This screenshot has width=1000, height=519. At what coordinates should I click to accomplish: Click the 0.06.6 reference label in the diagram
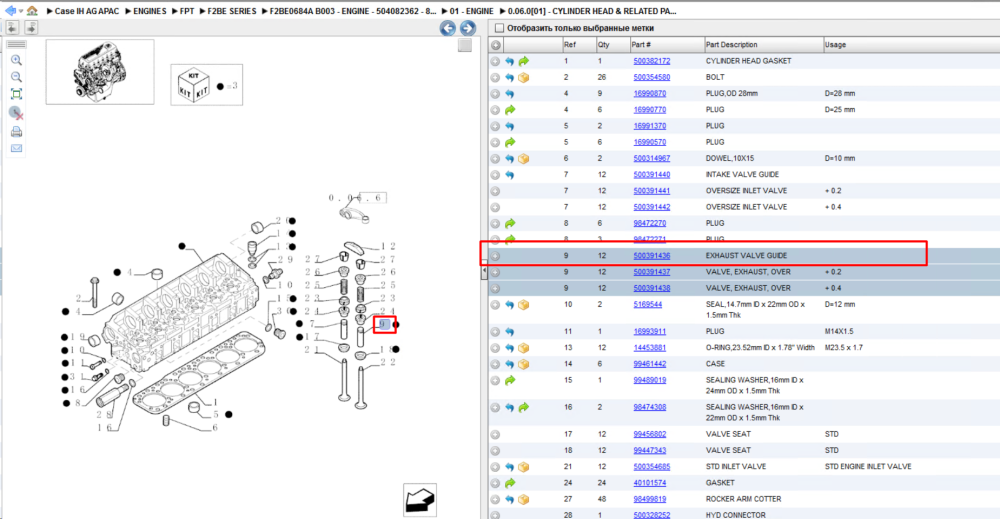(357, 198)
